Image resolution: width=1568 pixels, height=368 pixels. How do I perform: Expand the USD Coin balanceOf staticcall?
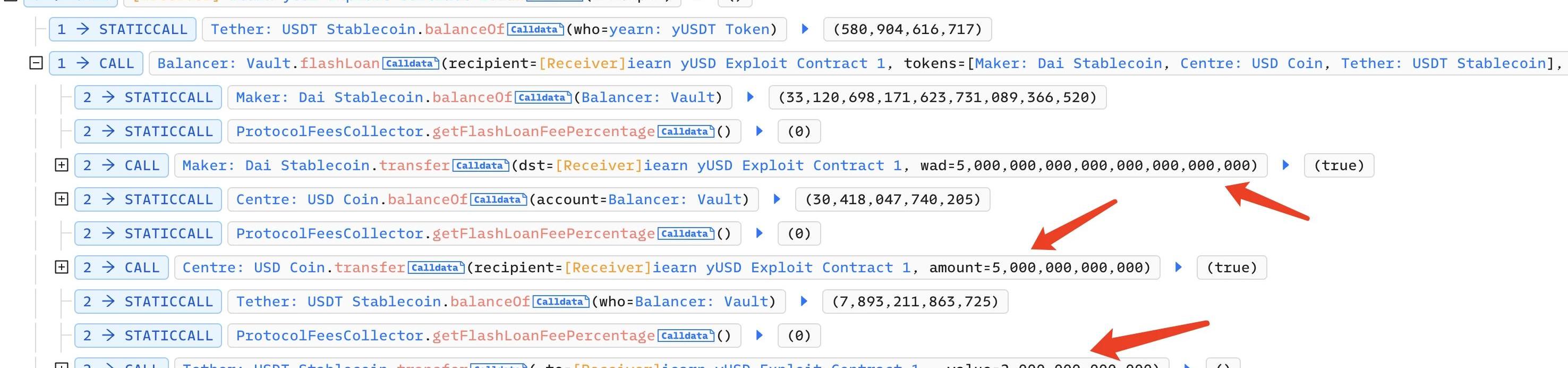point(62,199)
